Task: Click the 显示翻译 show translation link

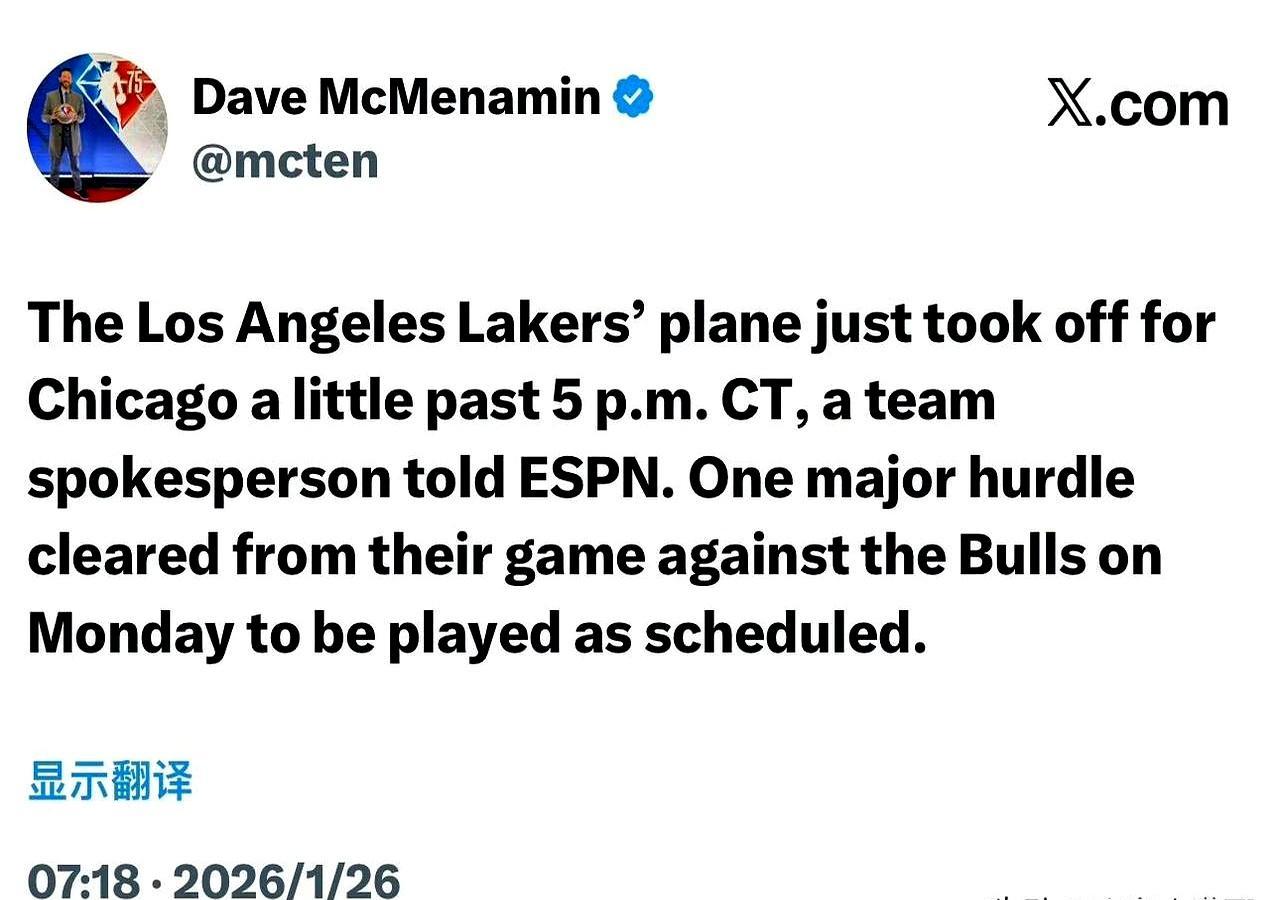Action: [110, 781]
